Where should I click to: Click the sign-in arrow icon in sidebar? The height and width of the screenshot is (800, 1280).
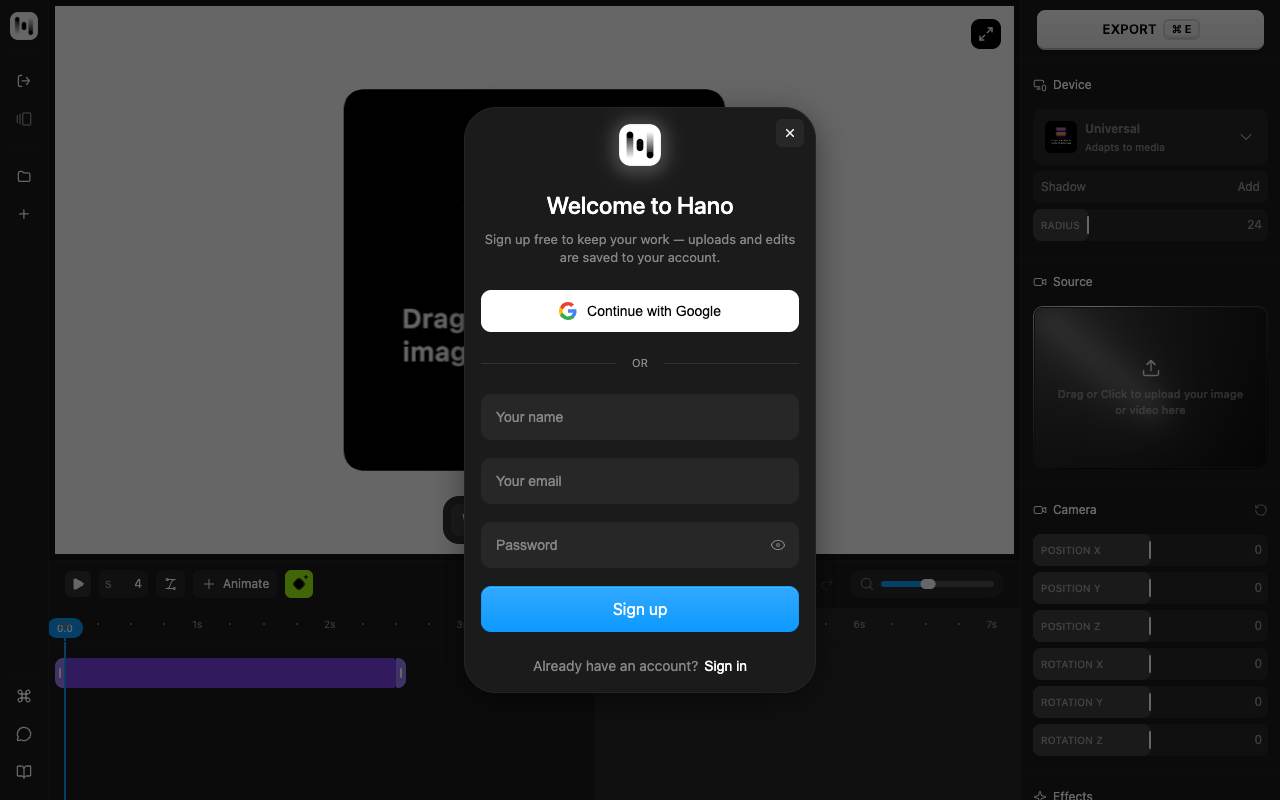pos(24,81)
